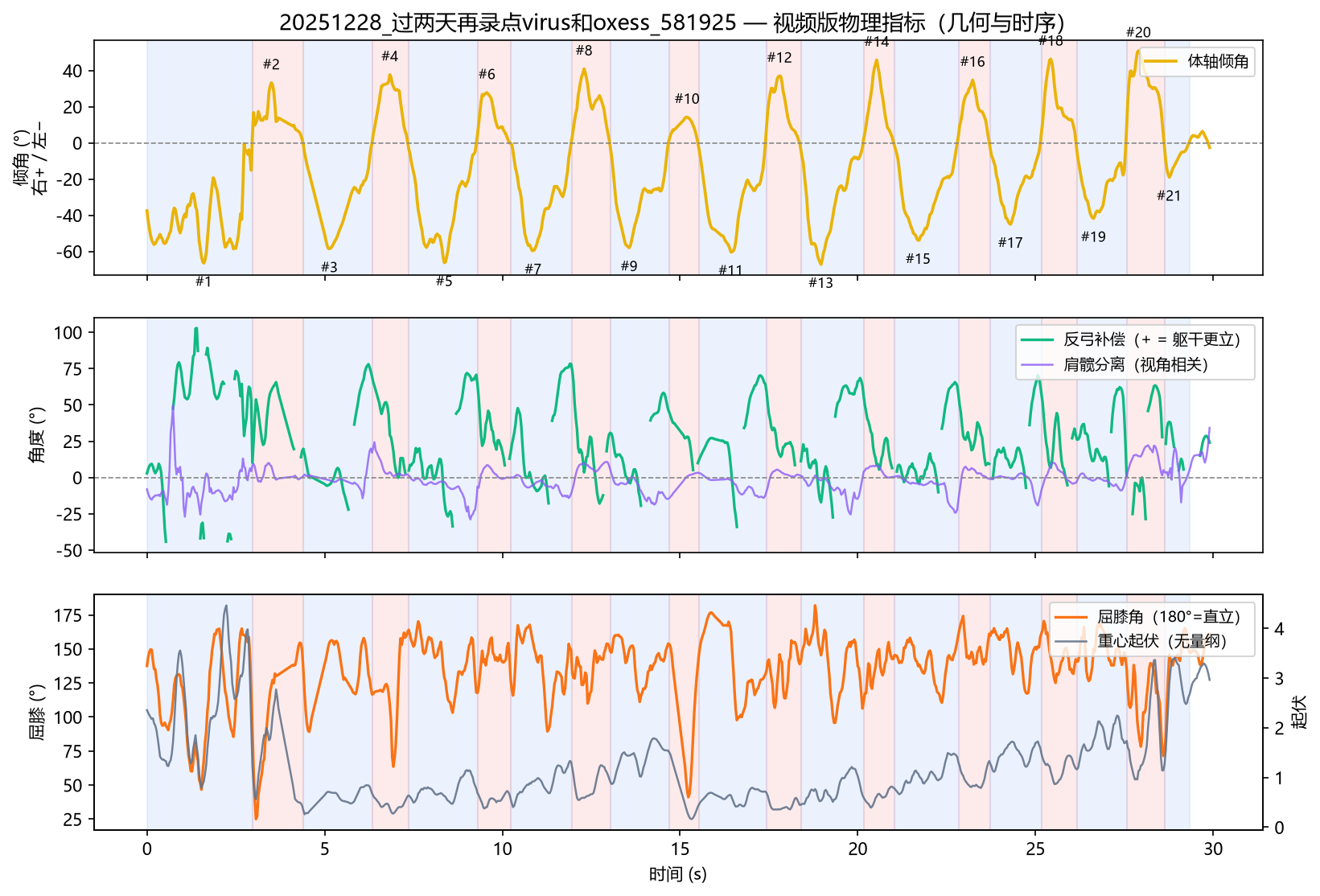Click the 3 tick on 起伏 axis
Viewport: 1320px width, 896px height.
(x=1279, y=679)
